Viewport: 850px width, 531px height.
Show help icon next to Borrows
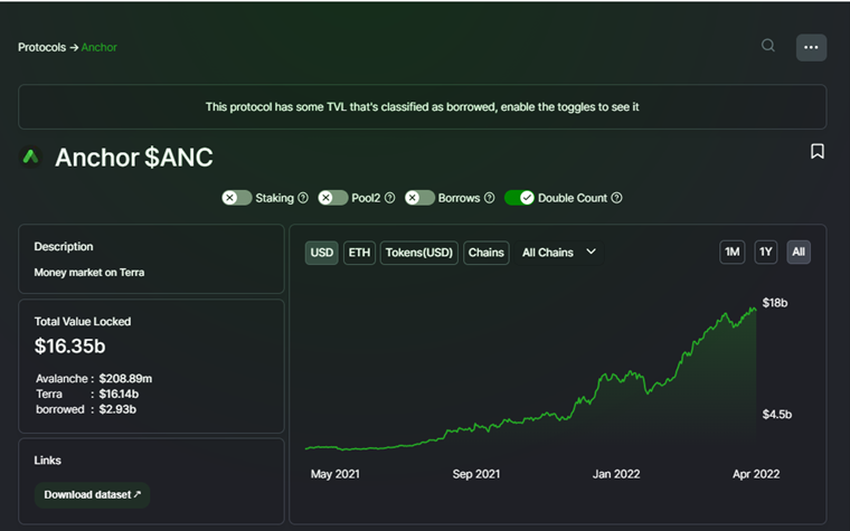(489, 198)
